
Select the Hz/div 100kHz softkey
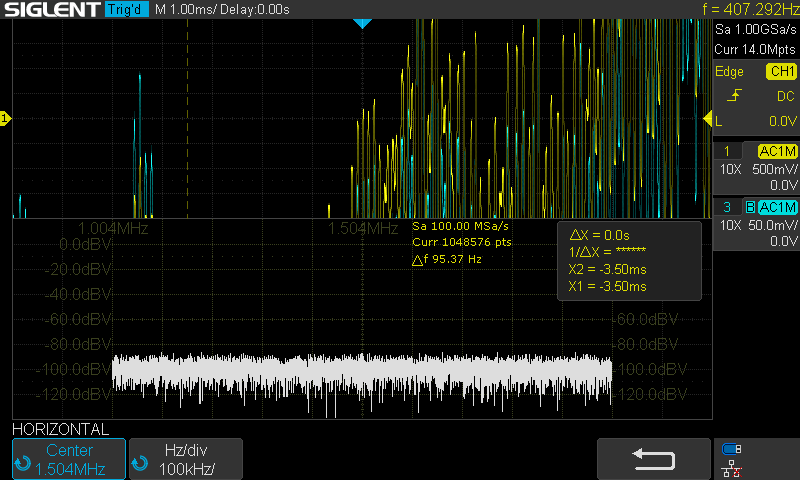pos(186,459)
